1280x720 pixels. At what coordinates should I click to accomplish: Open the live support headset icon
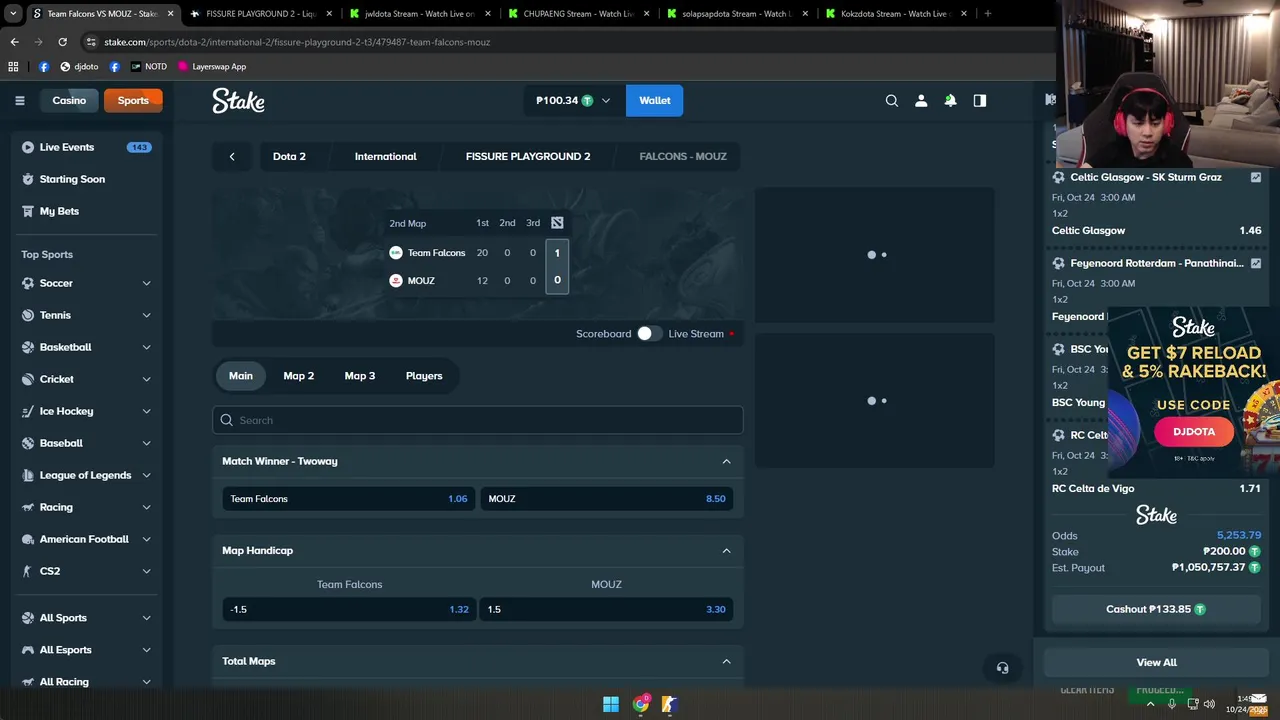1002,668
